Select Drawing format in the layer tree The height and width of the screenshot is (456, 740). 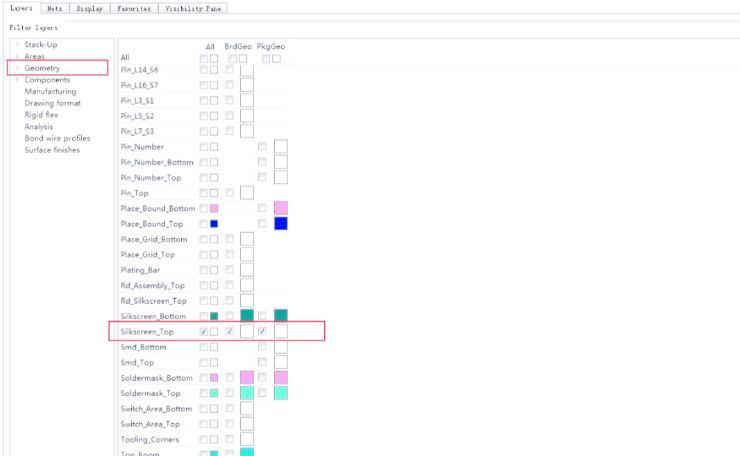tap(53, 103)
